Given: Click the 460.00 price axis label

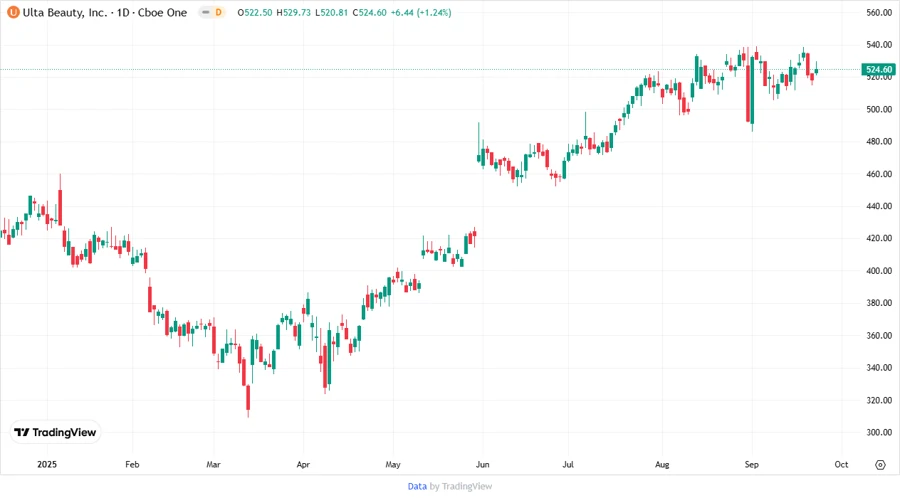Looking at the screenshot, I should pyautogui.click(x=879, y=174).
